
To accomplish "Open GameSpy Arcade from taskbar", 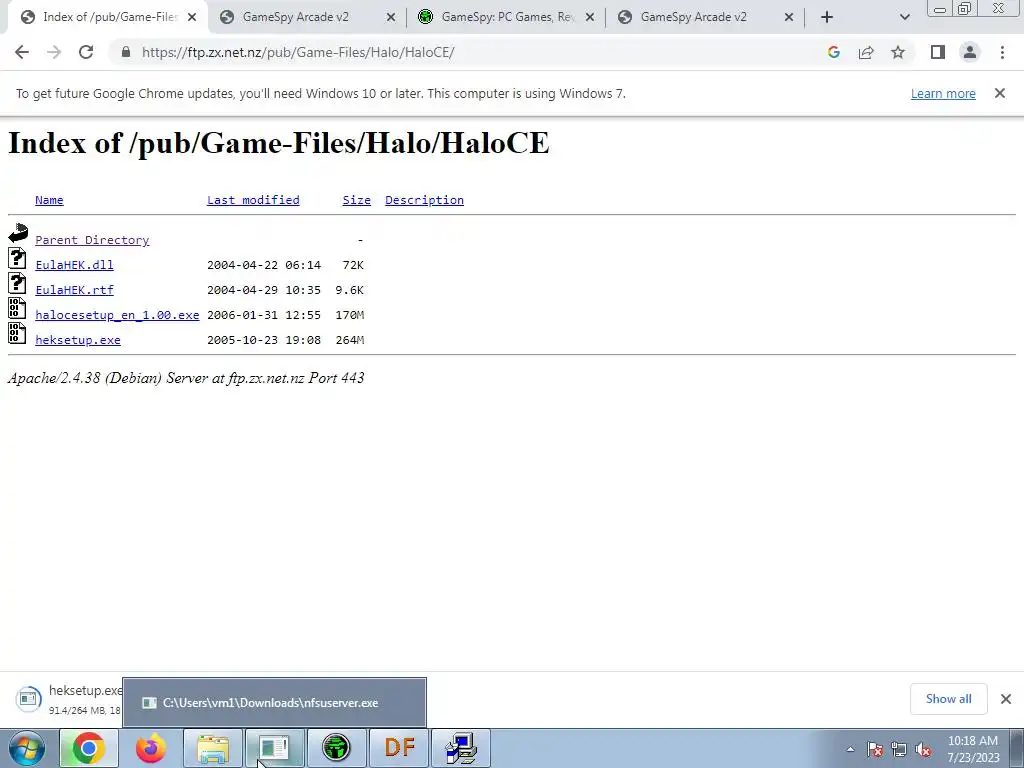I will pyautogui.click(x=336, y=748).
